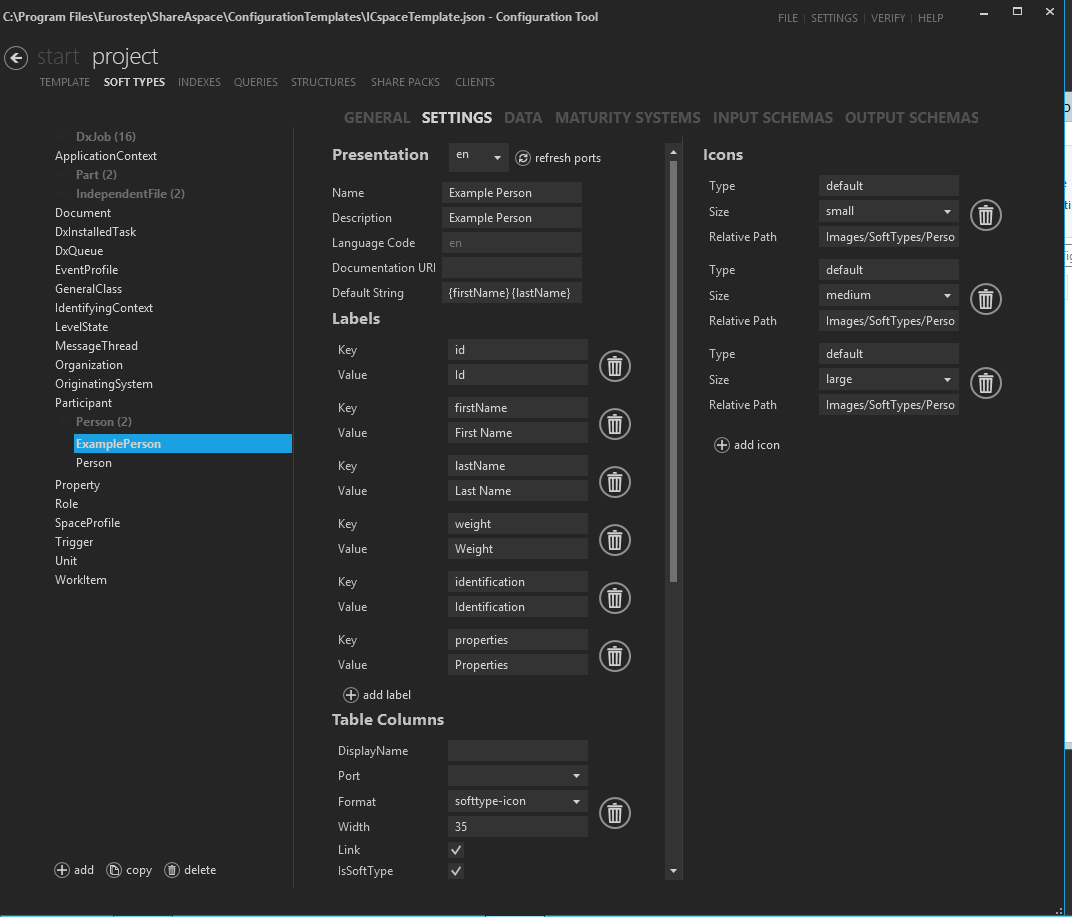Image resolution: width=1072 pixels, height=917 pixels.
Task: Select ExamplePerson in the soft type tree
Action: [183, 444]
